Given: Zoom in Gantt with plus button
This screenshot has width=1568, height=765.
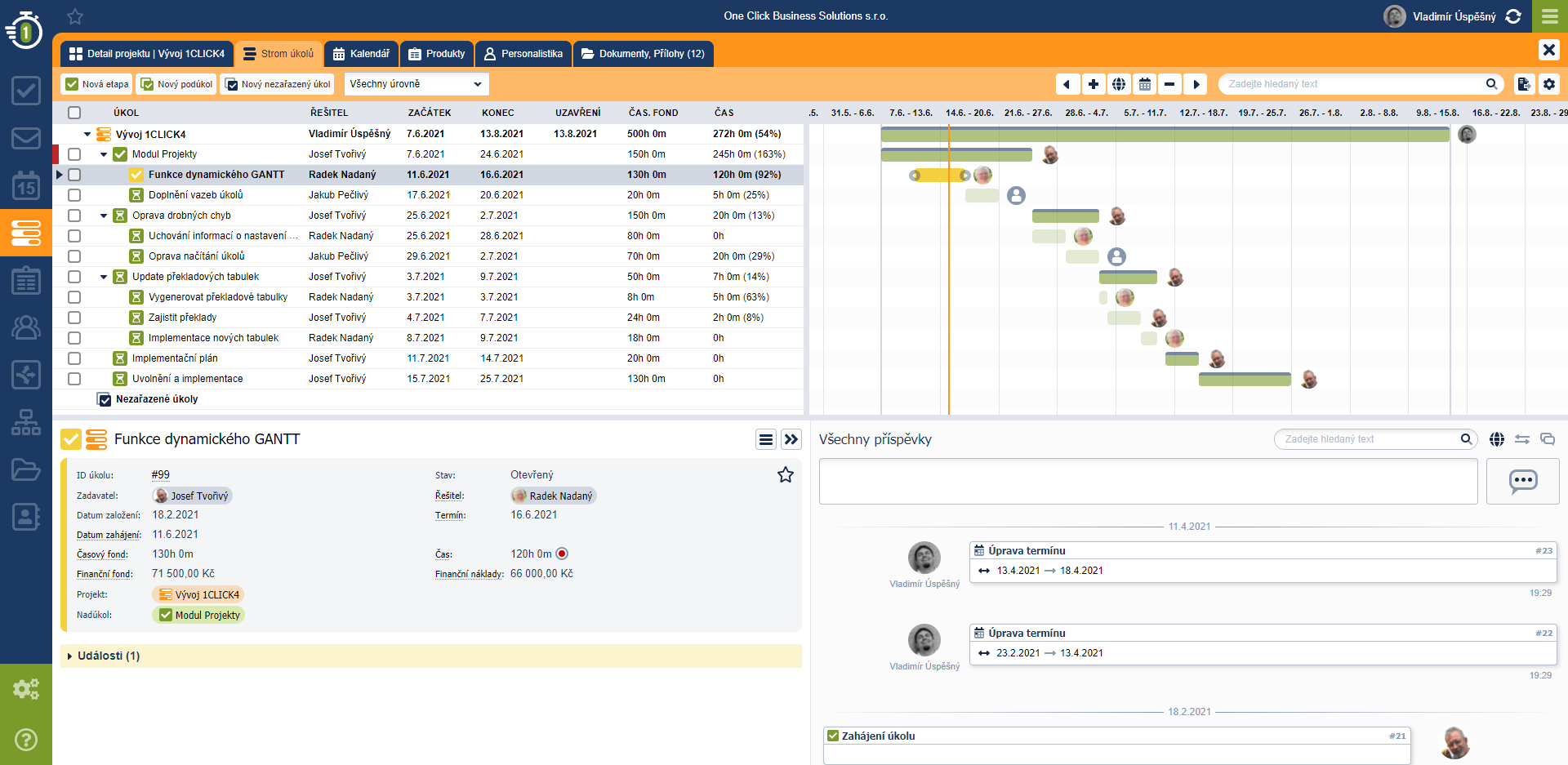Looking at the screenshot, I should pyautogui.click(x=1093, y=84).
